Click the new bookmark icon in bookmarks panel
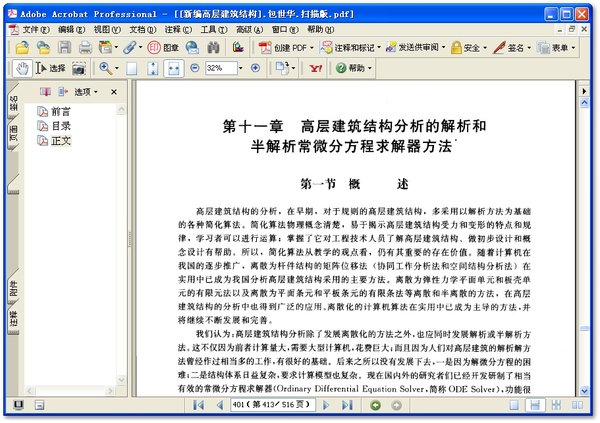Viewport: 600px width, 423px height. (x=45, y=91)
